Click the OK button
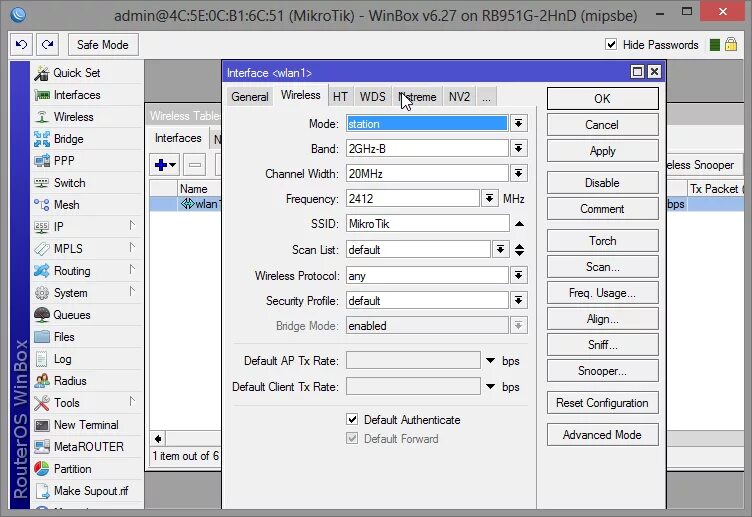 [602, 99]
